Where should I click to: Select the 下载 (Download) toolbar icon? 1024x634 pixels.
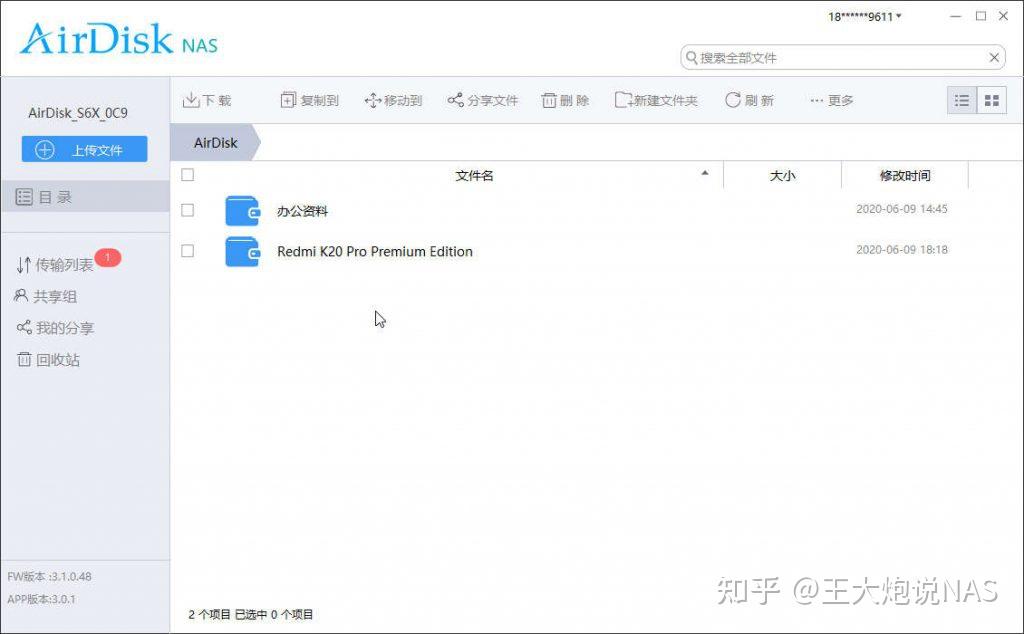tap(193, 99)
